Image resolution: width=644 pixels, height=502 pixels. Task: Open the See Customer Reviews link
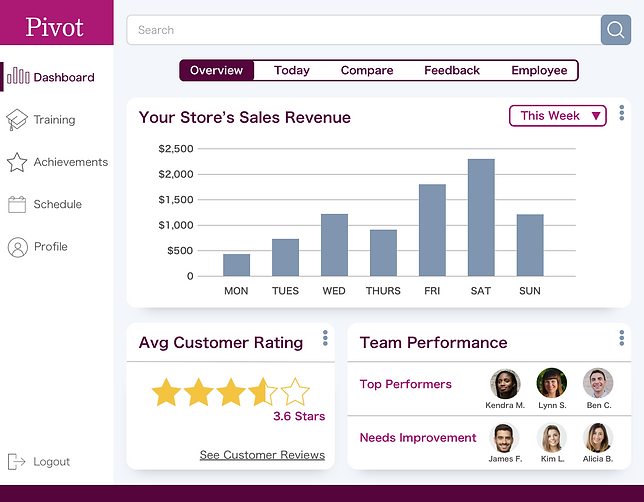(x=262, y=455)
